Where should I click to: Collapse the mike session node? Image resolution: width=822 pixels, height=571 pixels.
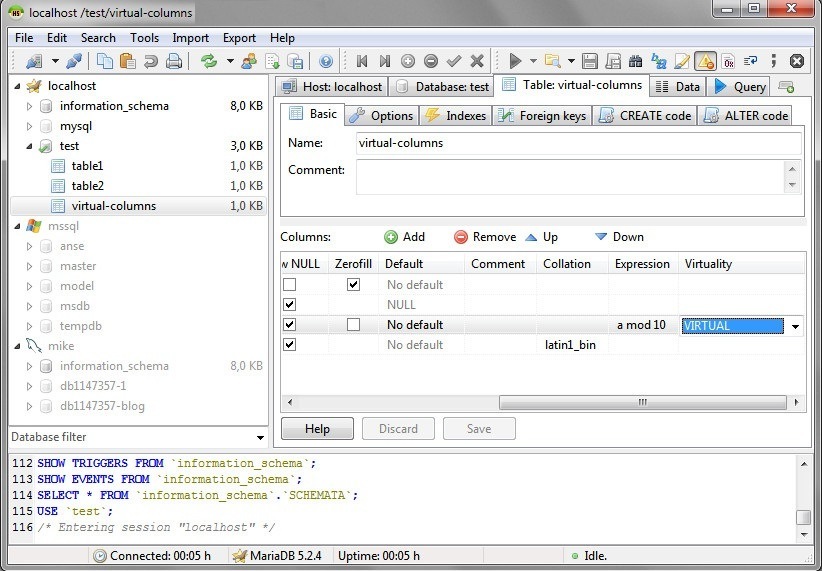click(17, 346)
